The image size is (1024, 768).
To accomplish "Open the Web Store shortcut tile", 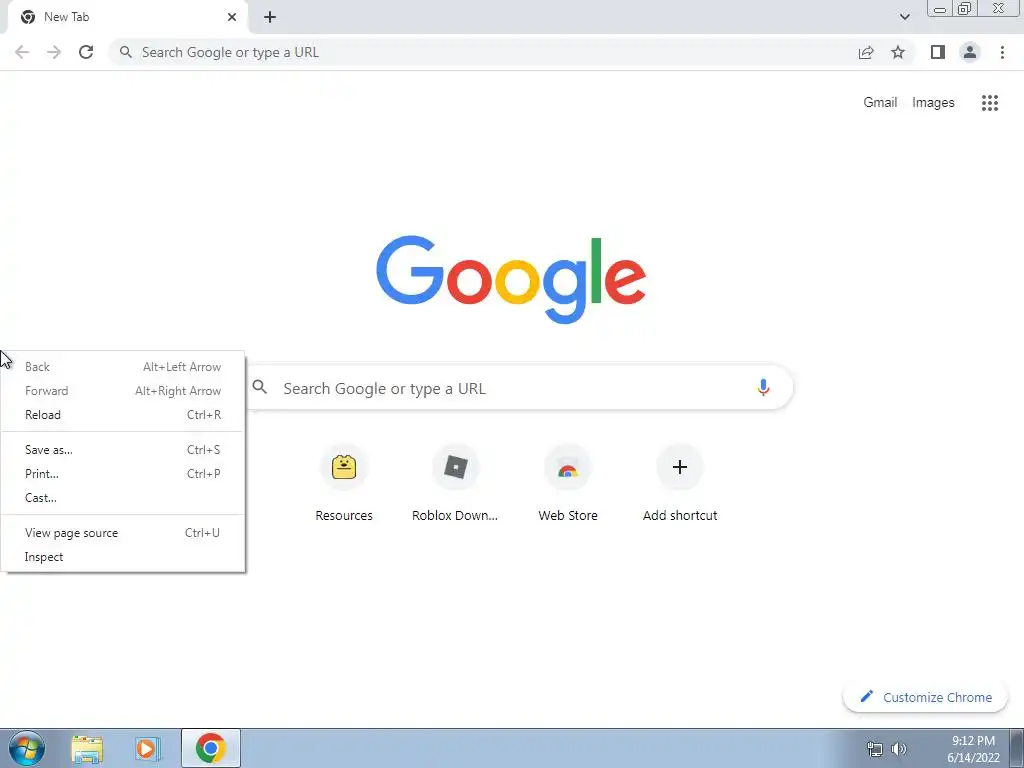I will pyautogui.click(x=568, y=483).
